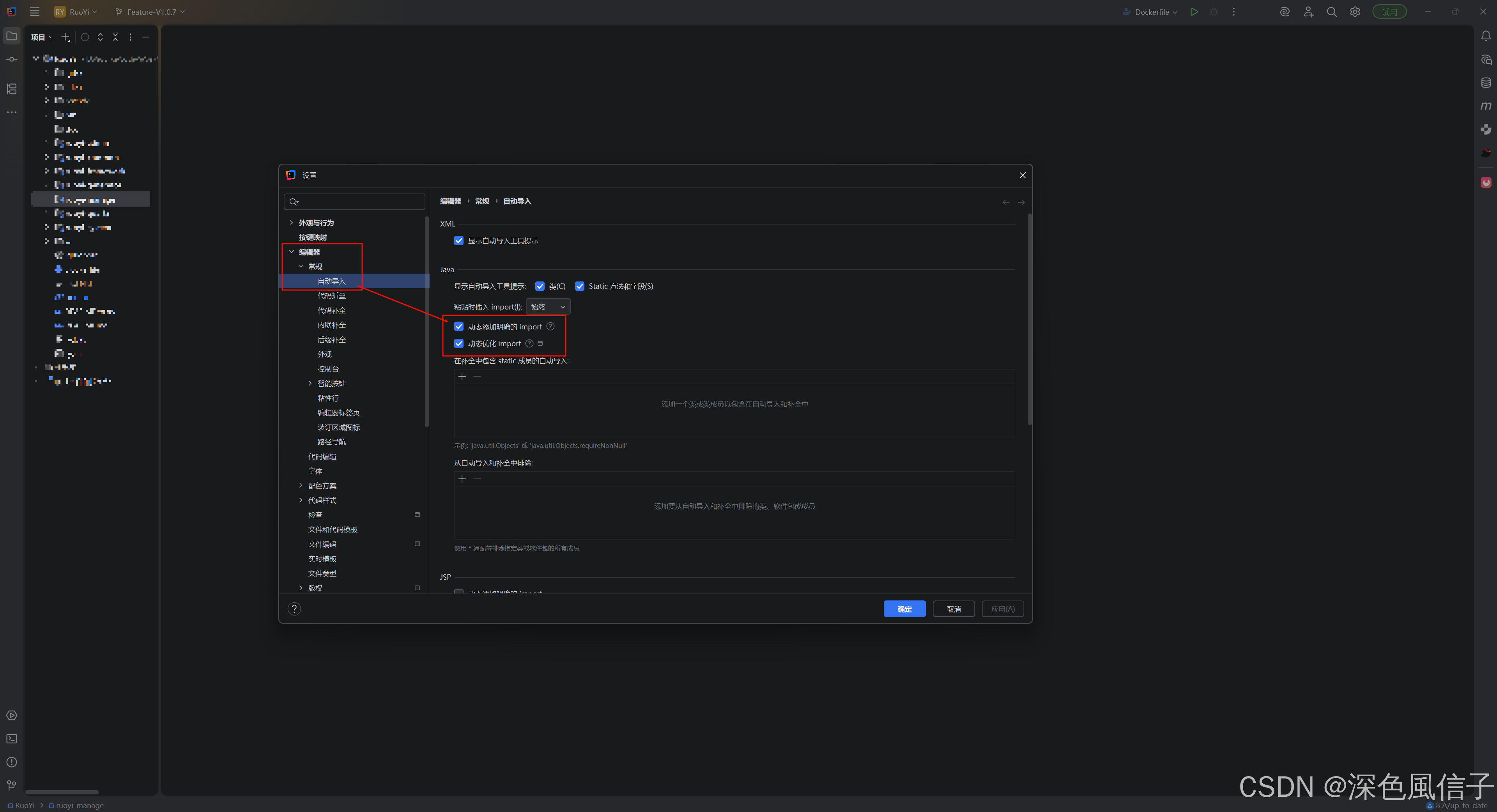1497x812 pixels.
Task: Open the Structure tool window icon
Action: 12,88
